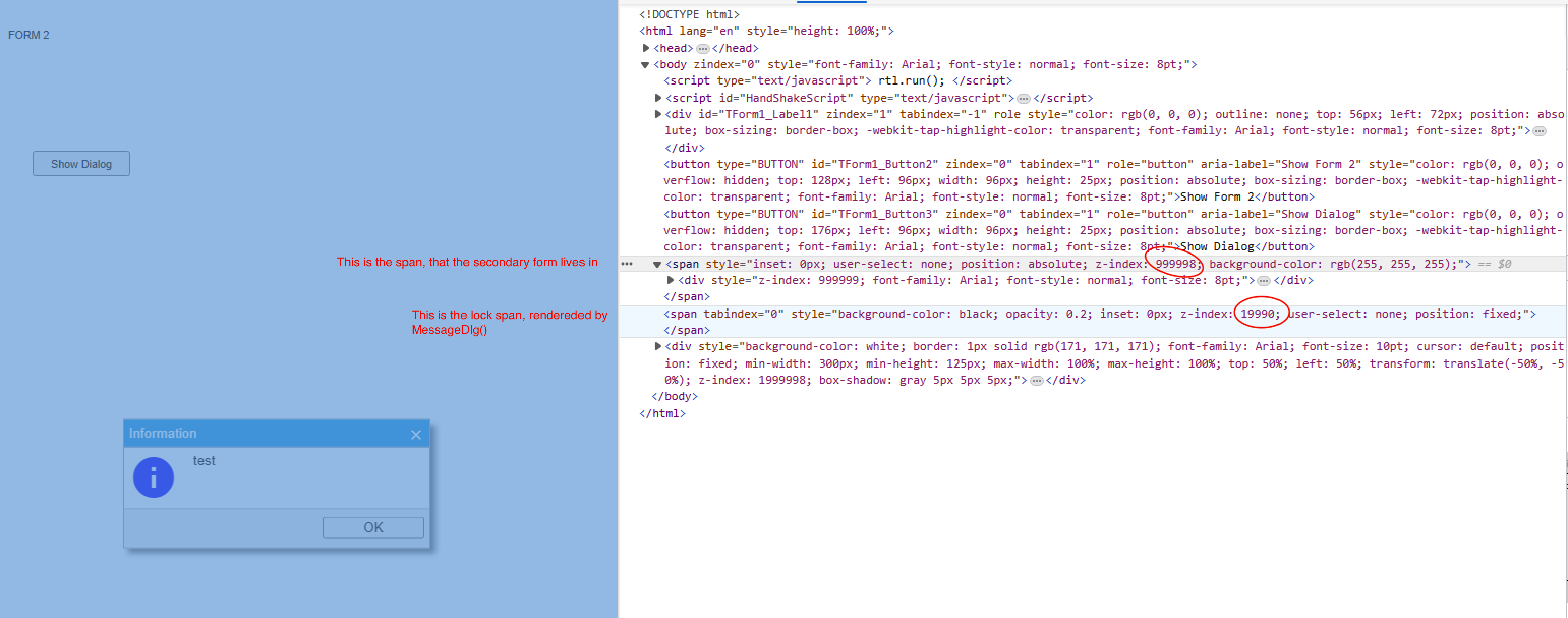
Task: Select the DOCTYPE html line
Action: 689,14
